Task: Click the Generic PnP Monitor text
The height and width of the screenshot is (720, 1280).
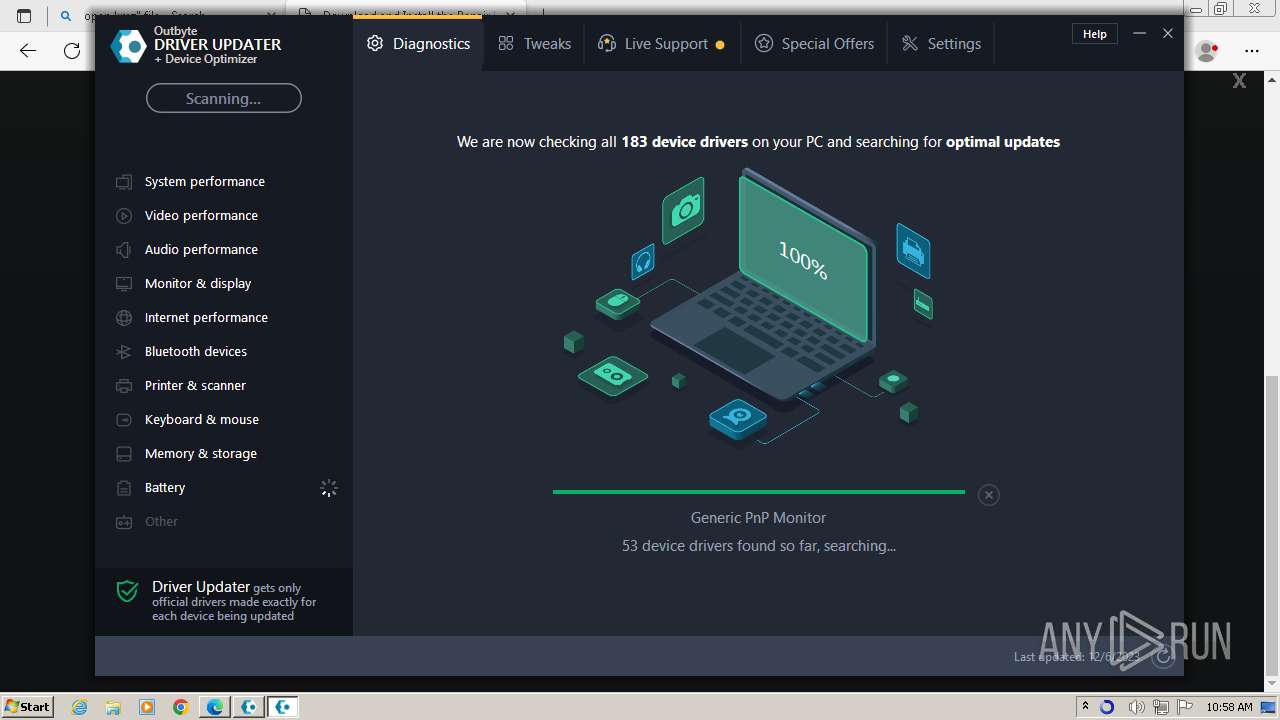Action: pyautogui.click(x=758, y=518)
